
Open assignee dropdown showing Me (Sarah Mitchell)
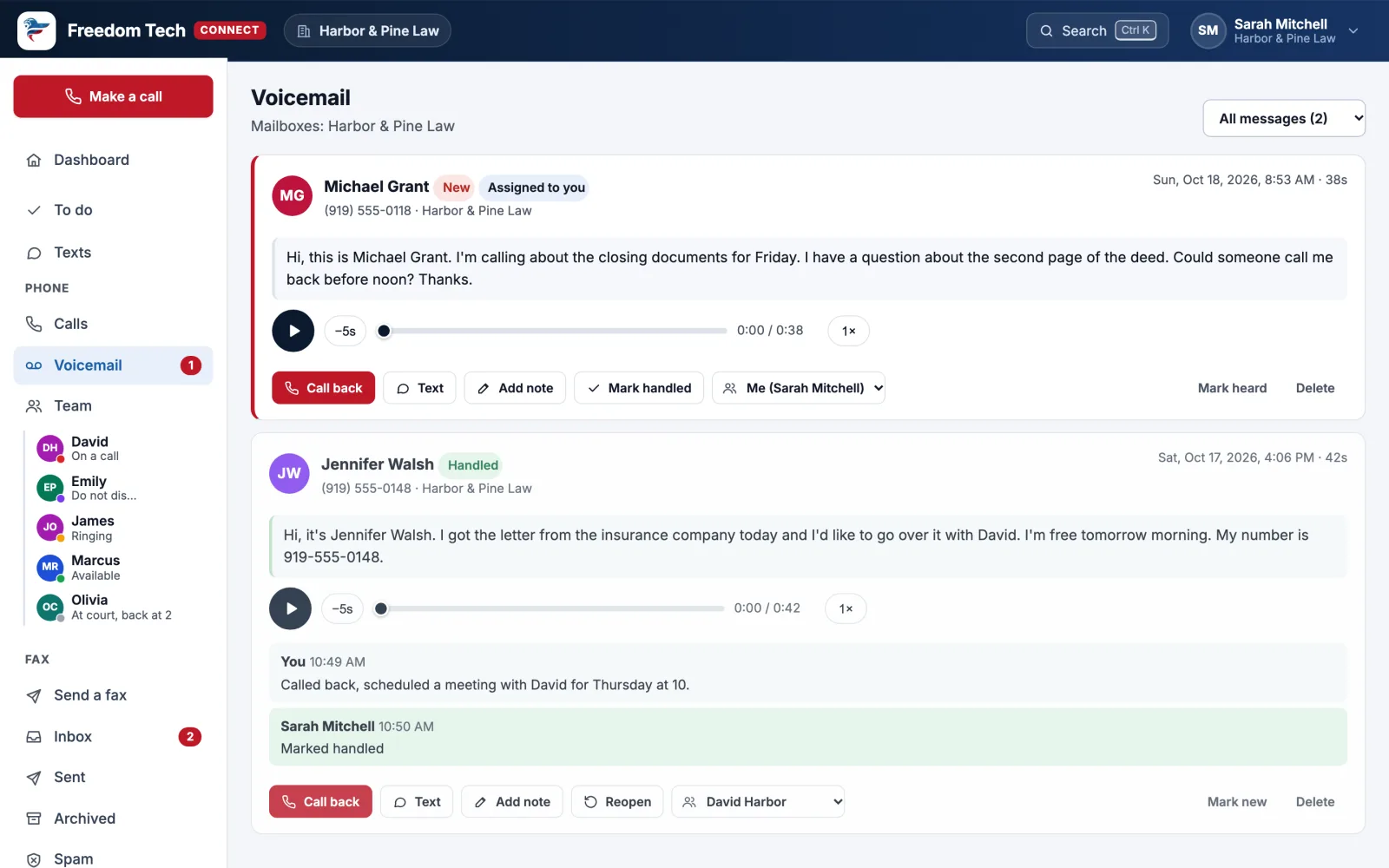tap(799, 388)
